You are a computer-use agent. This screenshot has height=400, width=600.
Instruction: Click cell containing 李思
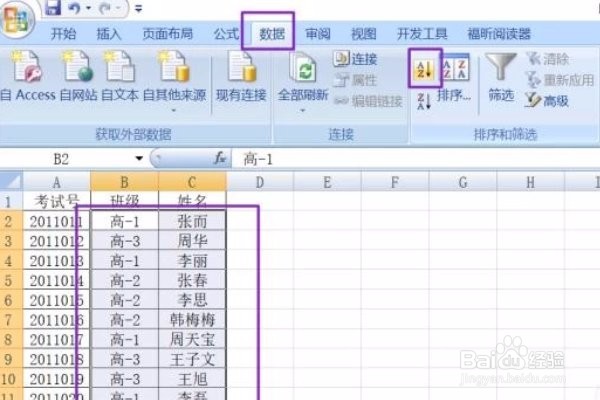coord(192,300)
